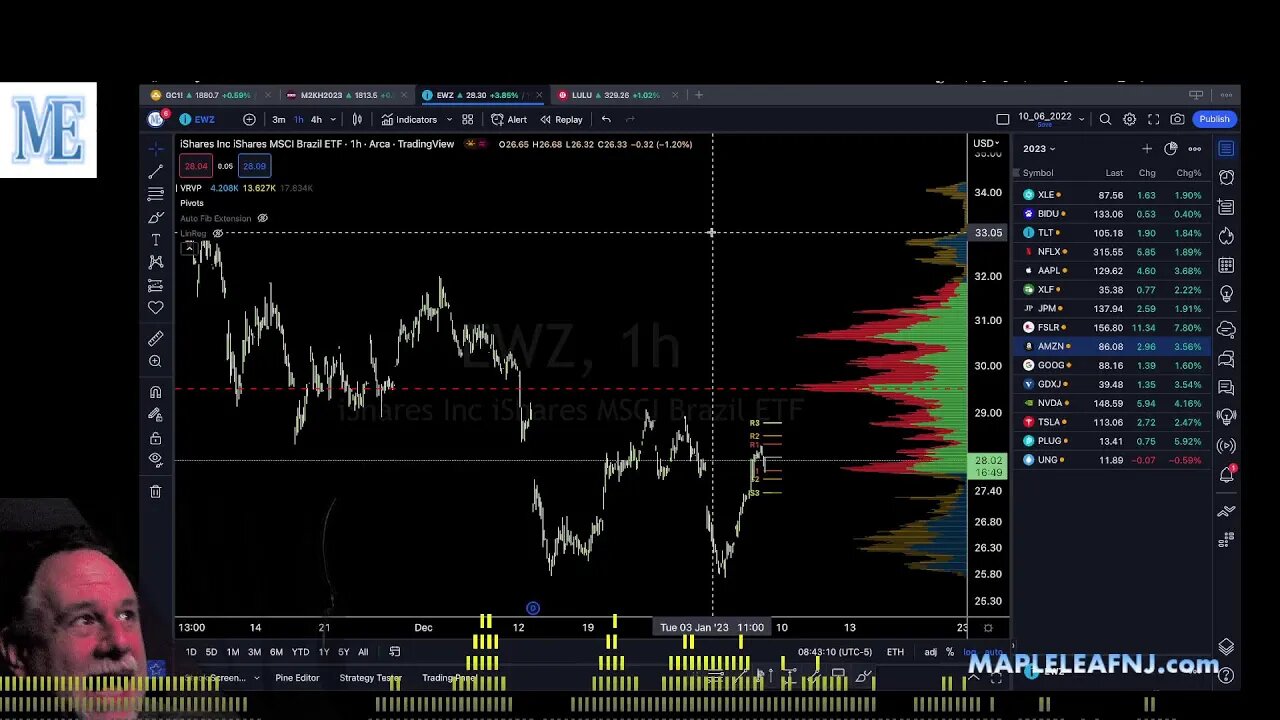Open chart type candlestick selector
This screenshot has height=720, width=1280.
pos(357,119)
